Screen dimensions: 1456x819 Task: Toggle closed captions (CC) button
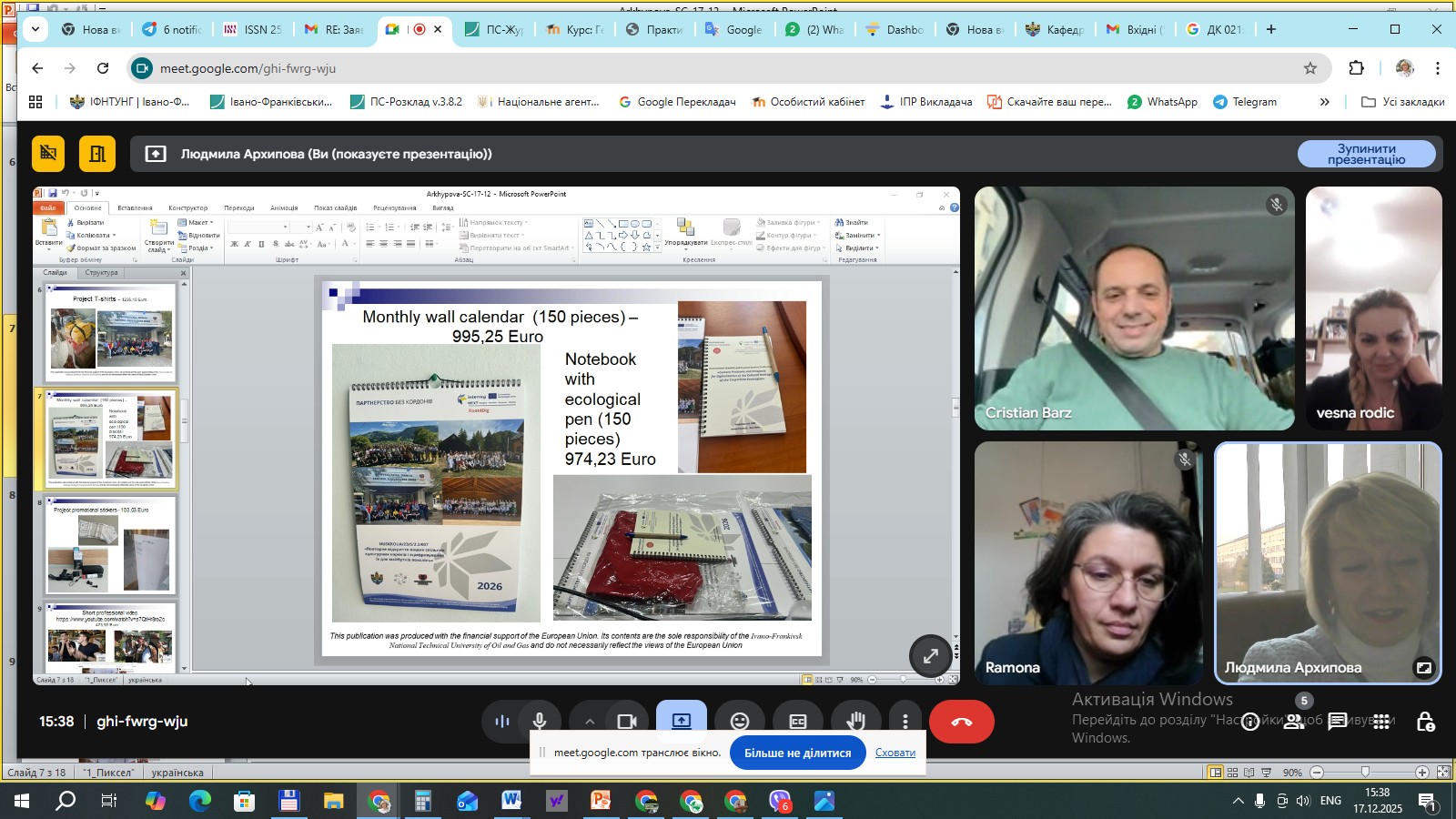pos(798,722)
